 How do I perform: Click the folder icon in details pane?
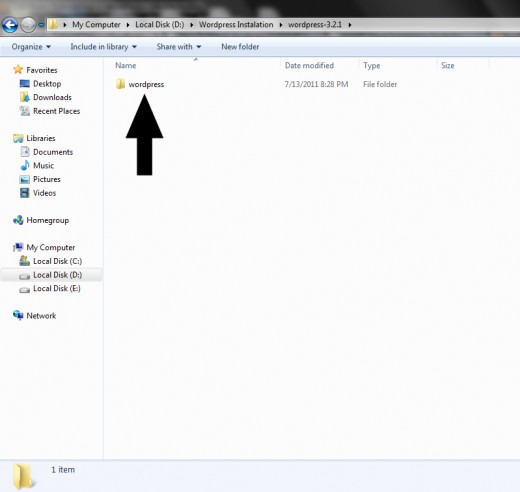tap(23, 476)
